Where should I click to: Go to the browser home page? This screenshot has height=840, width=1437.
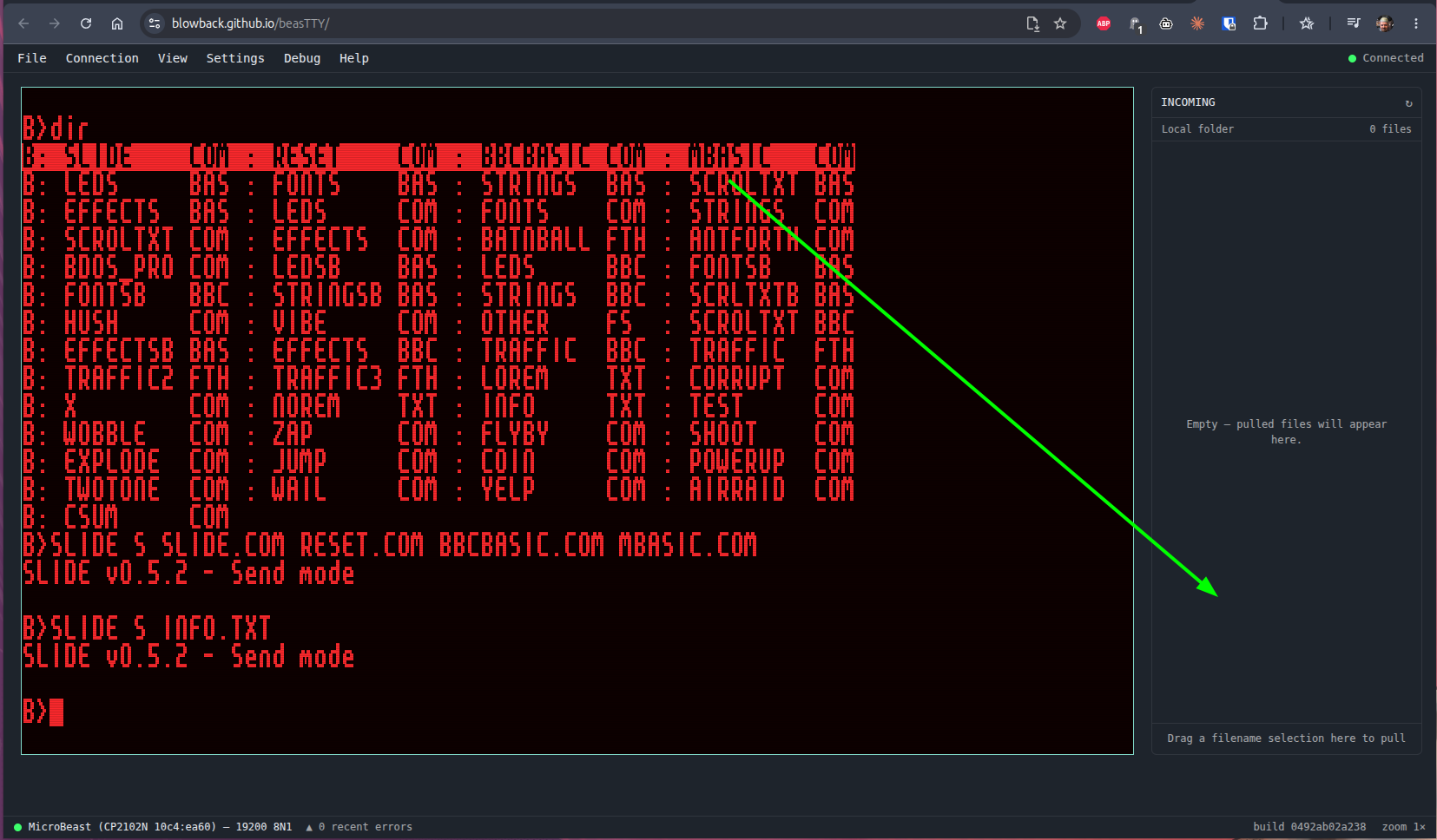pyautogui.click(x=117, y=23)
